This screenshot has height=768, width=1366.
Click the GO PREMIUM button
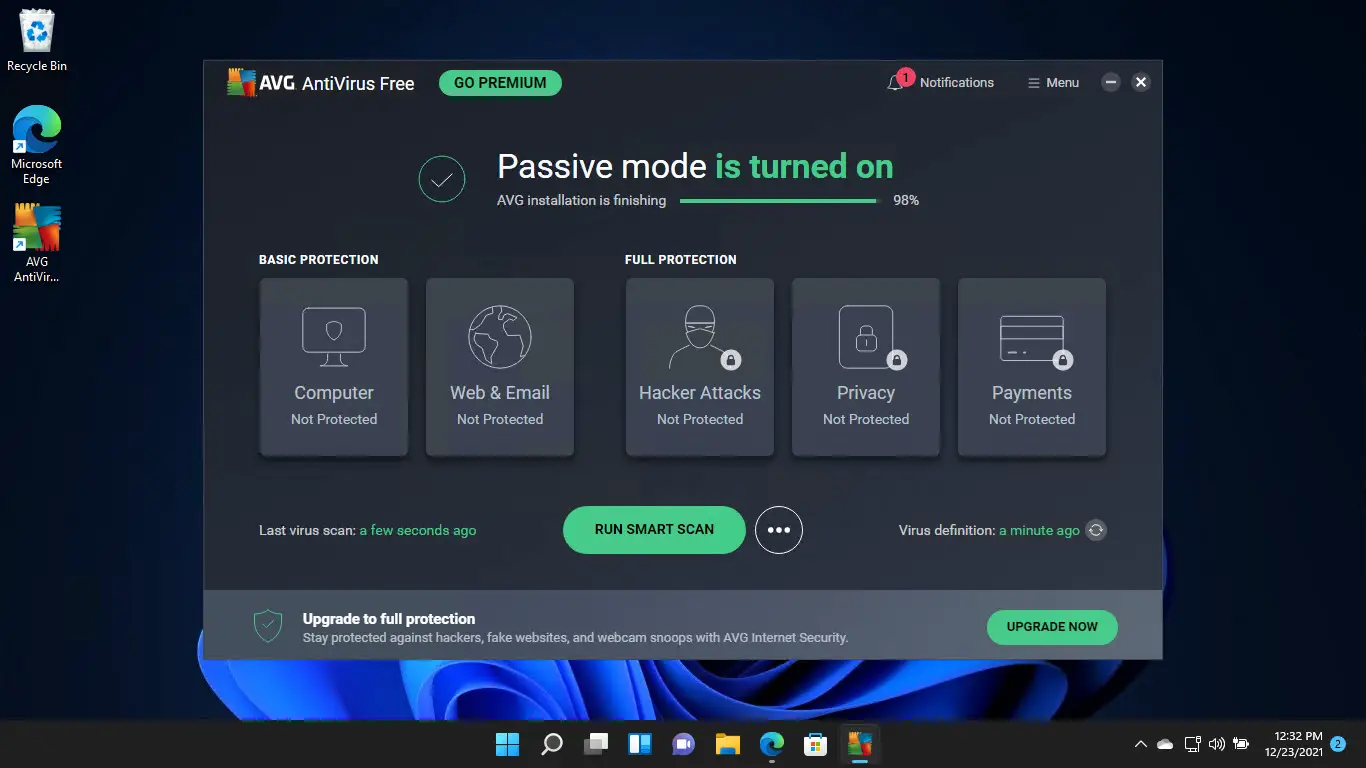tap(500, 83)
